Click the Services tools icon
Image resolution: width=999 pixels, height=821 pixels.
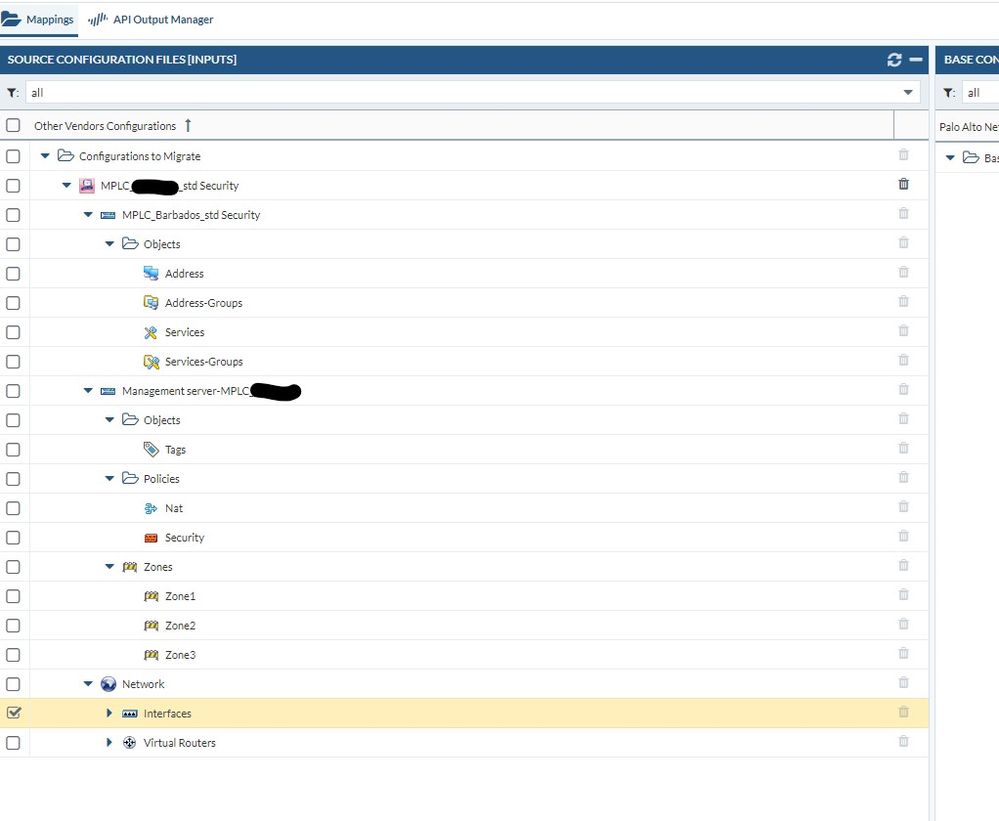click(x=151, y=332)
